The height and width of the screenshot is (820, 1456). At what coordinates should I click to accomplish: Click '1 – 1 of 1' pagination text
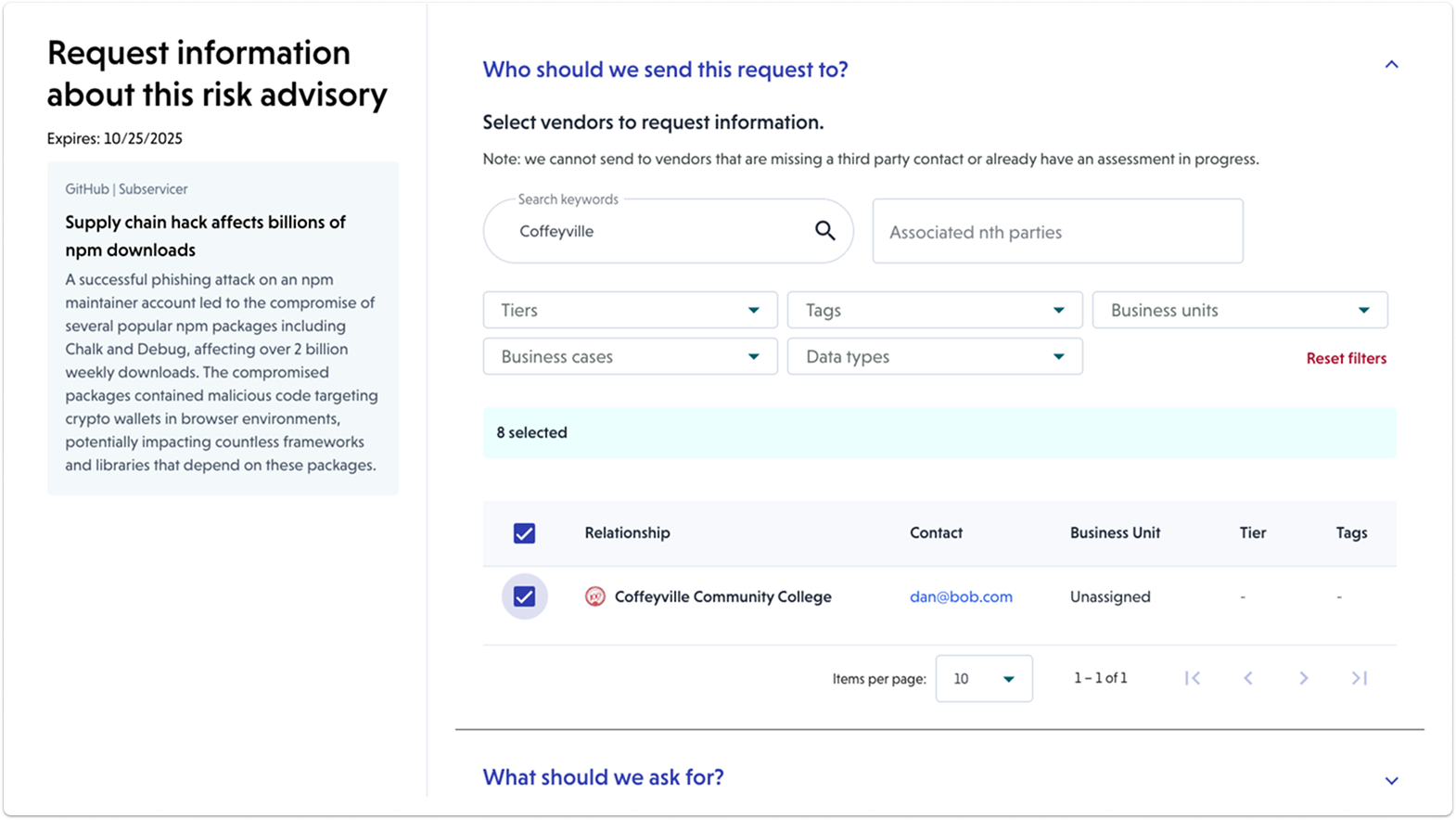point(1100,678)
